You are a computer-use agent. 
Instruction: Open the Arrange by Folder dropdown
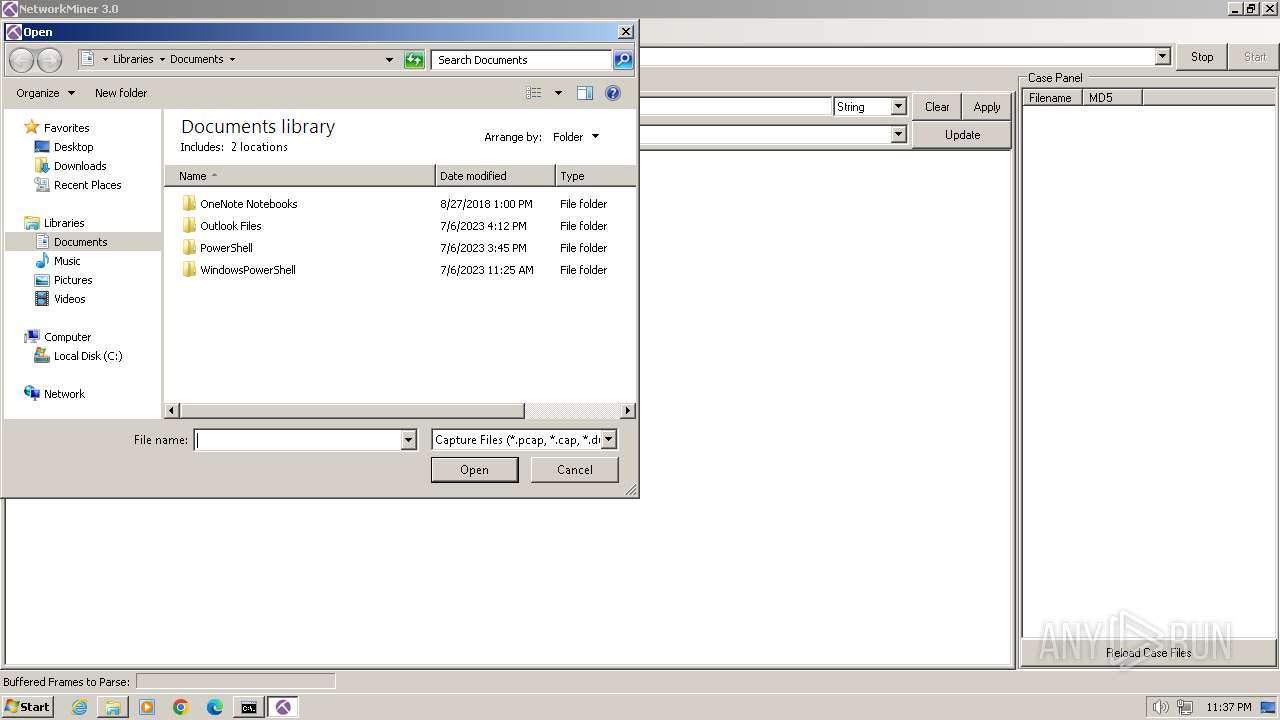tap(576, 137)
